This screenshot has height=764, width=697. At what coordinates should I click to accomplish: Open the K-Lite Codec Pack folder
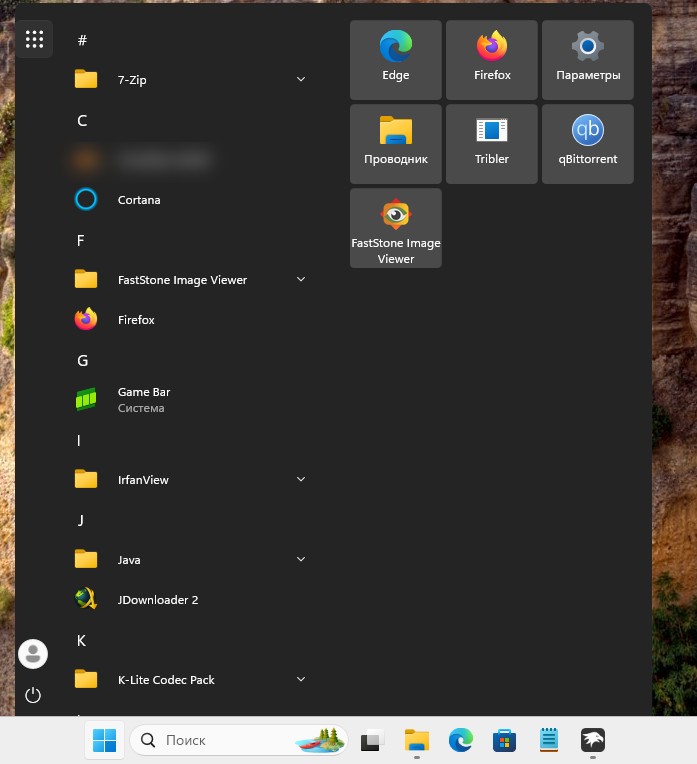coord(192,679)
